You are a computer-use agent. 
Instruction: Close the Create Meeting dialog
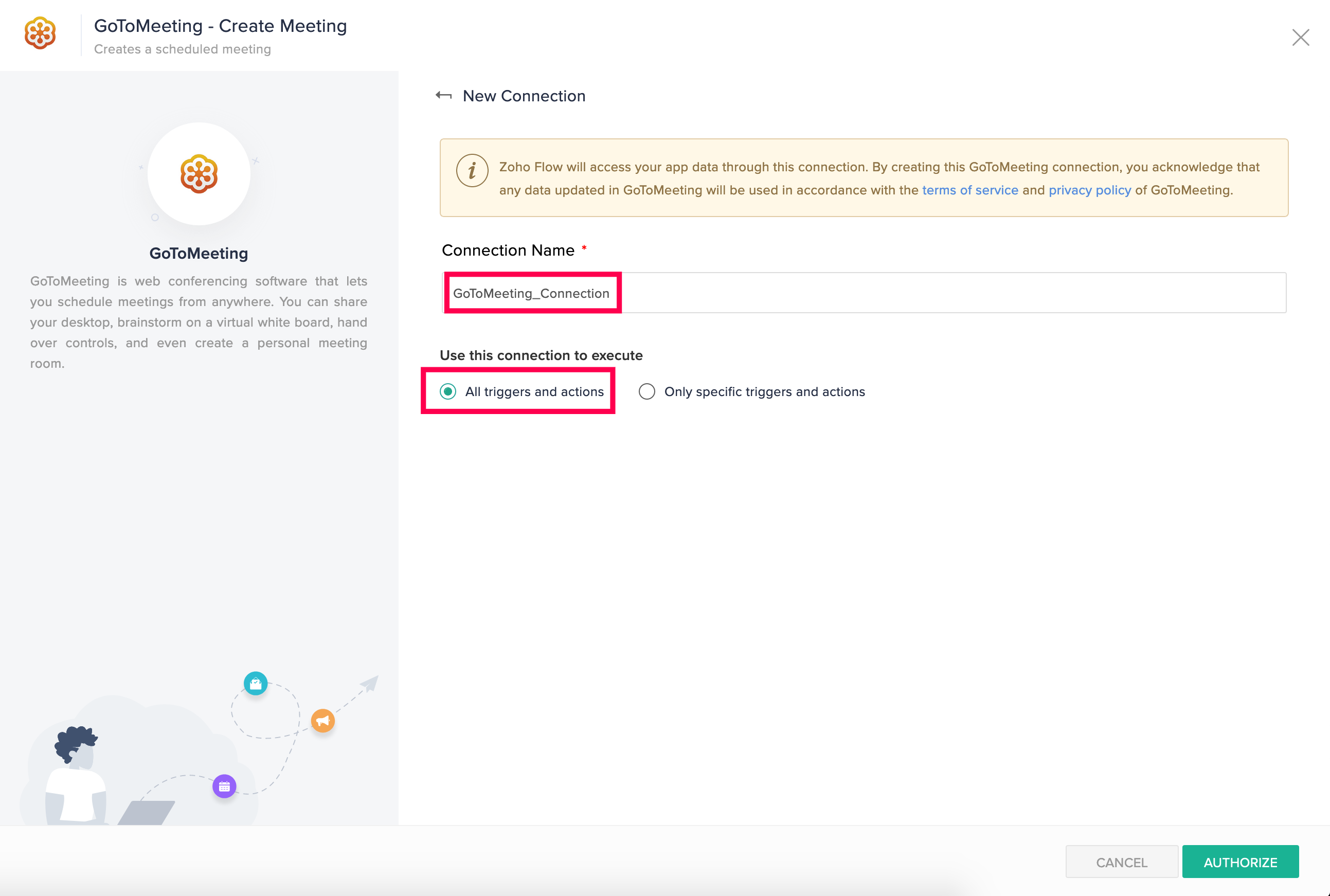click(x=1300, y=38)
